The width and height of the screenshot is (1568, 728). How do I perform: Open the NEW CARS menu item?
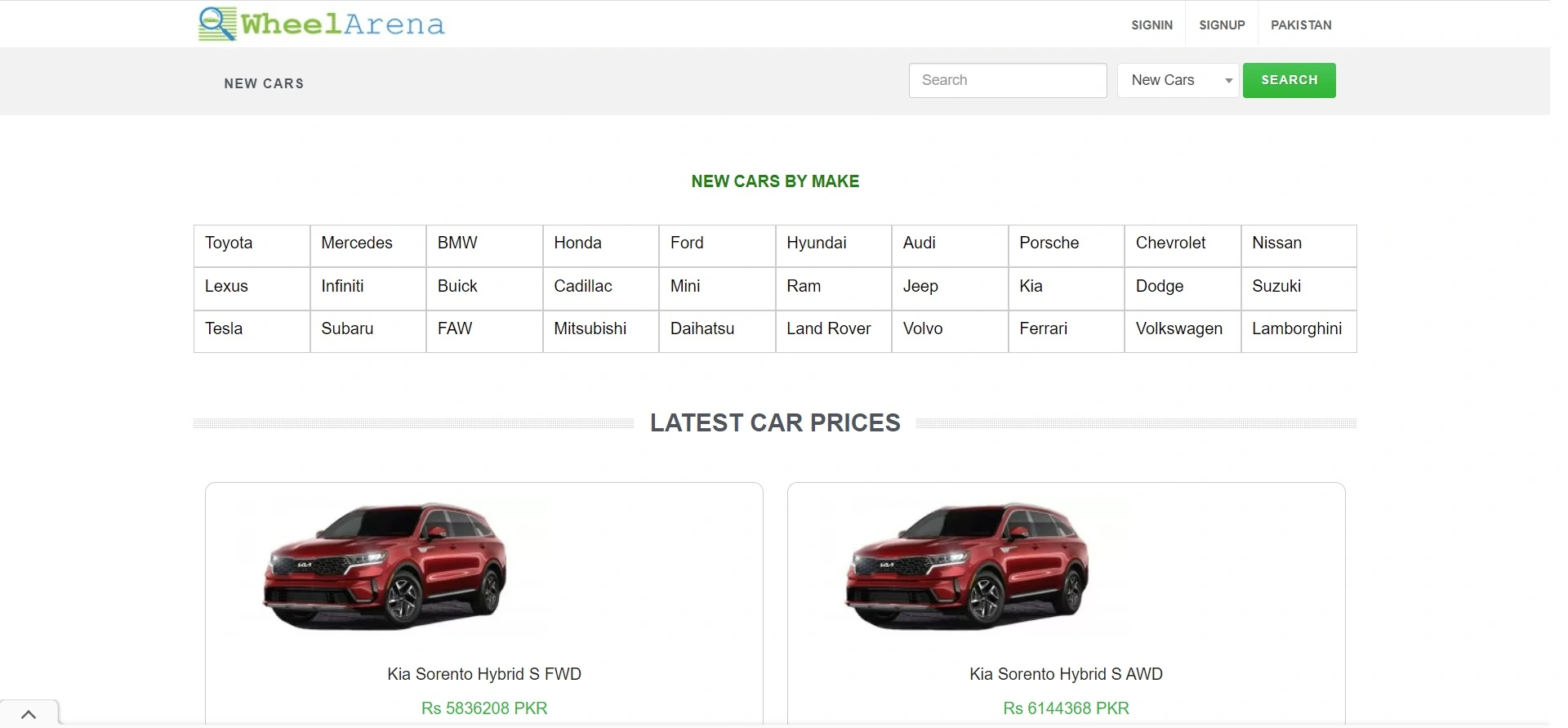tap(264, 83)
